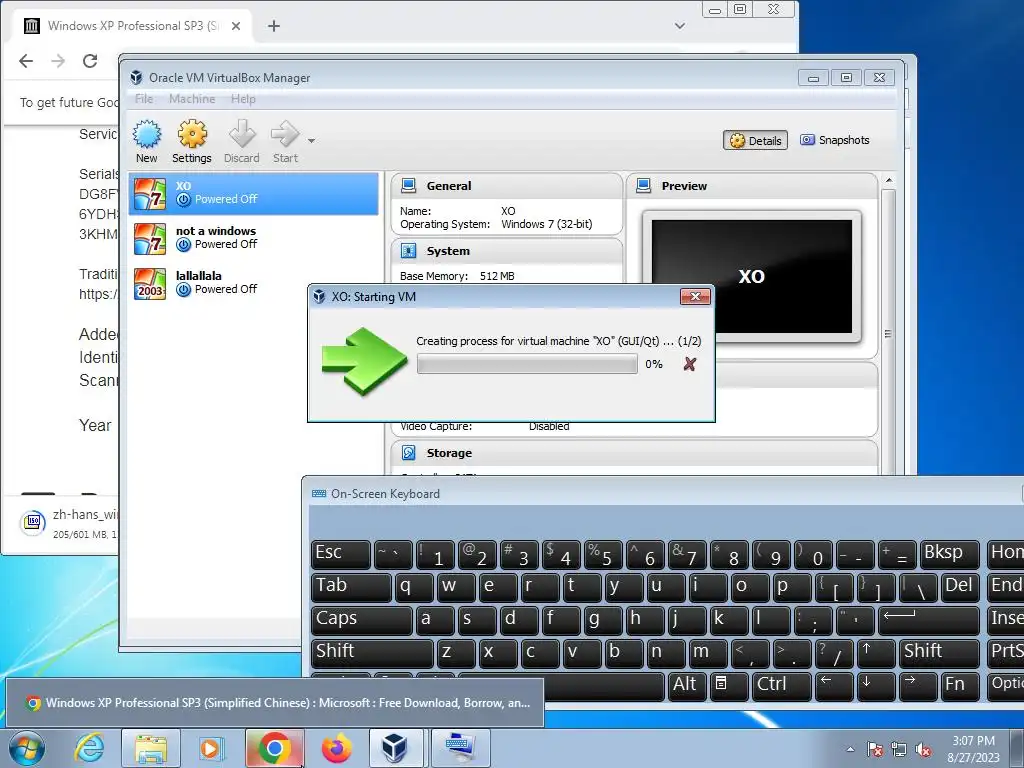
Task: Click the q key on On-Screen Keyboard
Action: [x=415, y=586]
